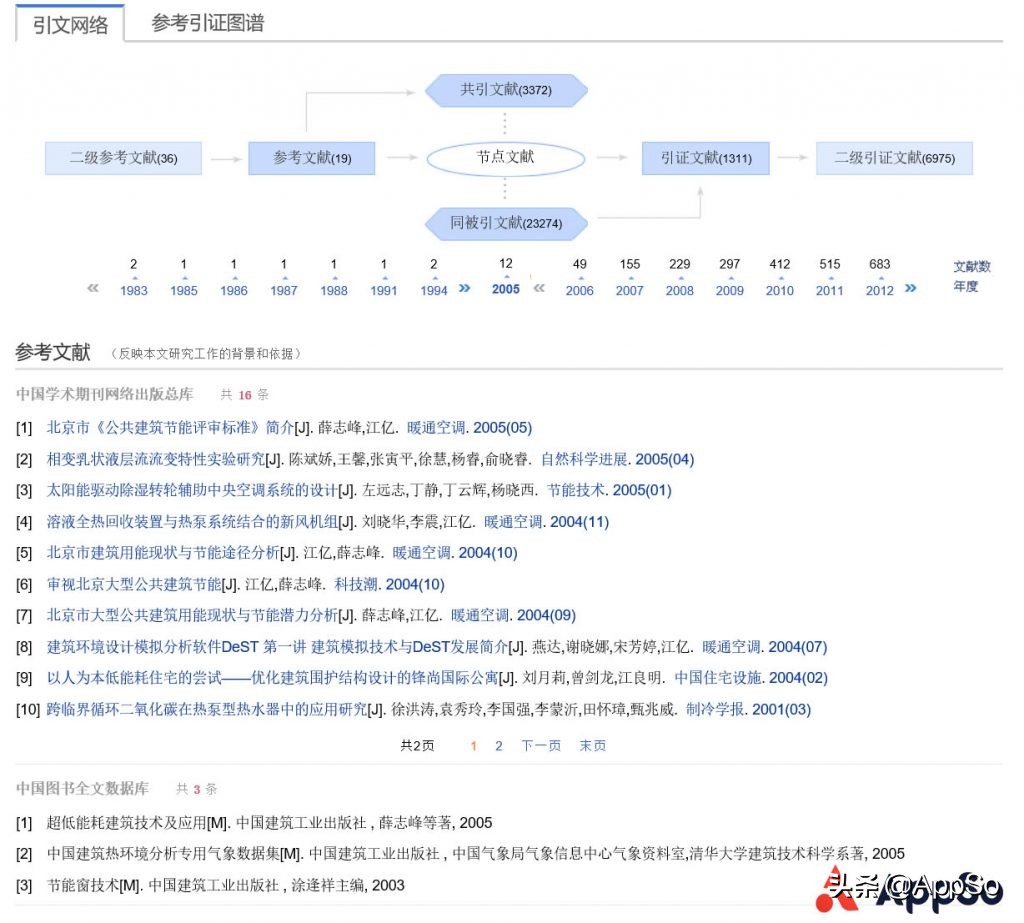The width and height of the screenshot is (1024, 923).
Task: Open the 引证文献(1311) node
Action: pos(704,158)
